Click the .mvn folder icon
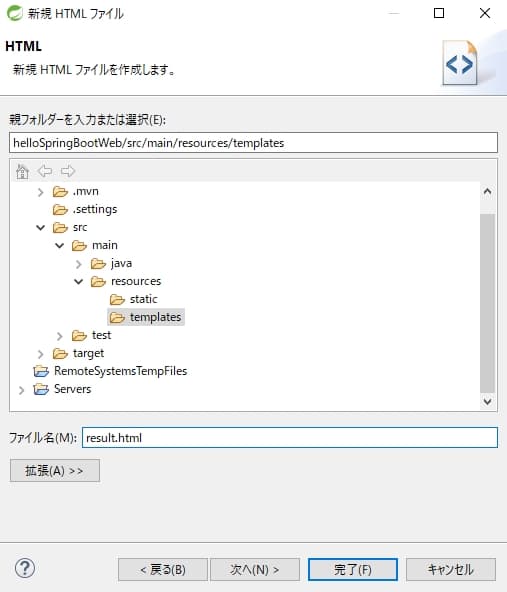This screenshot has width=507, height=592. [60, 192]
